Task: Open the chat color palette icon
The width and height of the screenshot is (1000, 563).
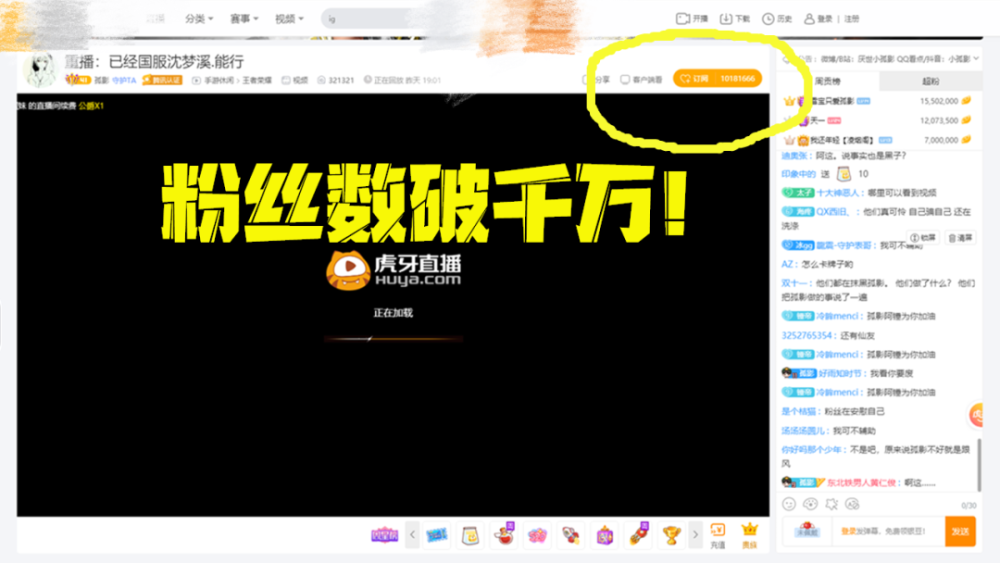Action: (810, 504)
